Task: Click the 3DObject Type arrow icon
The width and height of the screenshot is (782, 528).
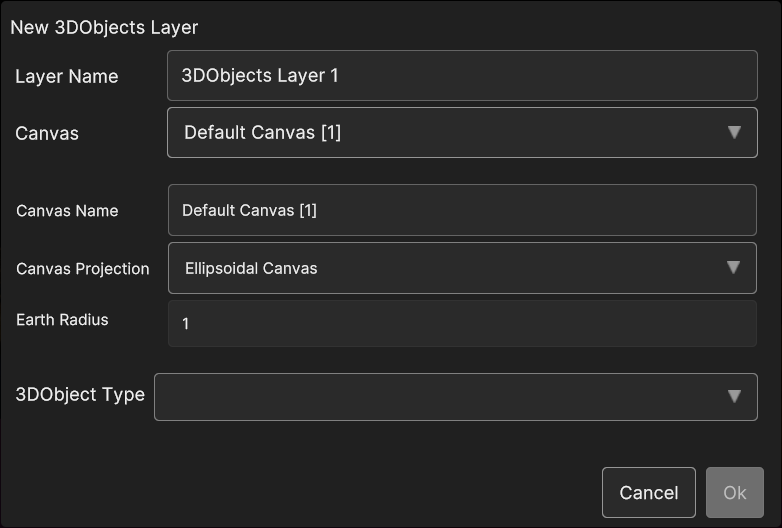Action: 734,396
